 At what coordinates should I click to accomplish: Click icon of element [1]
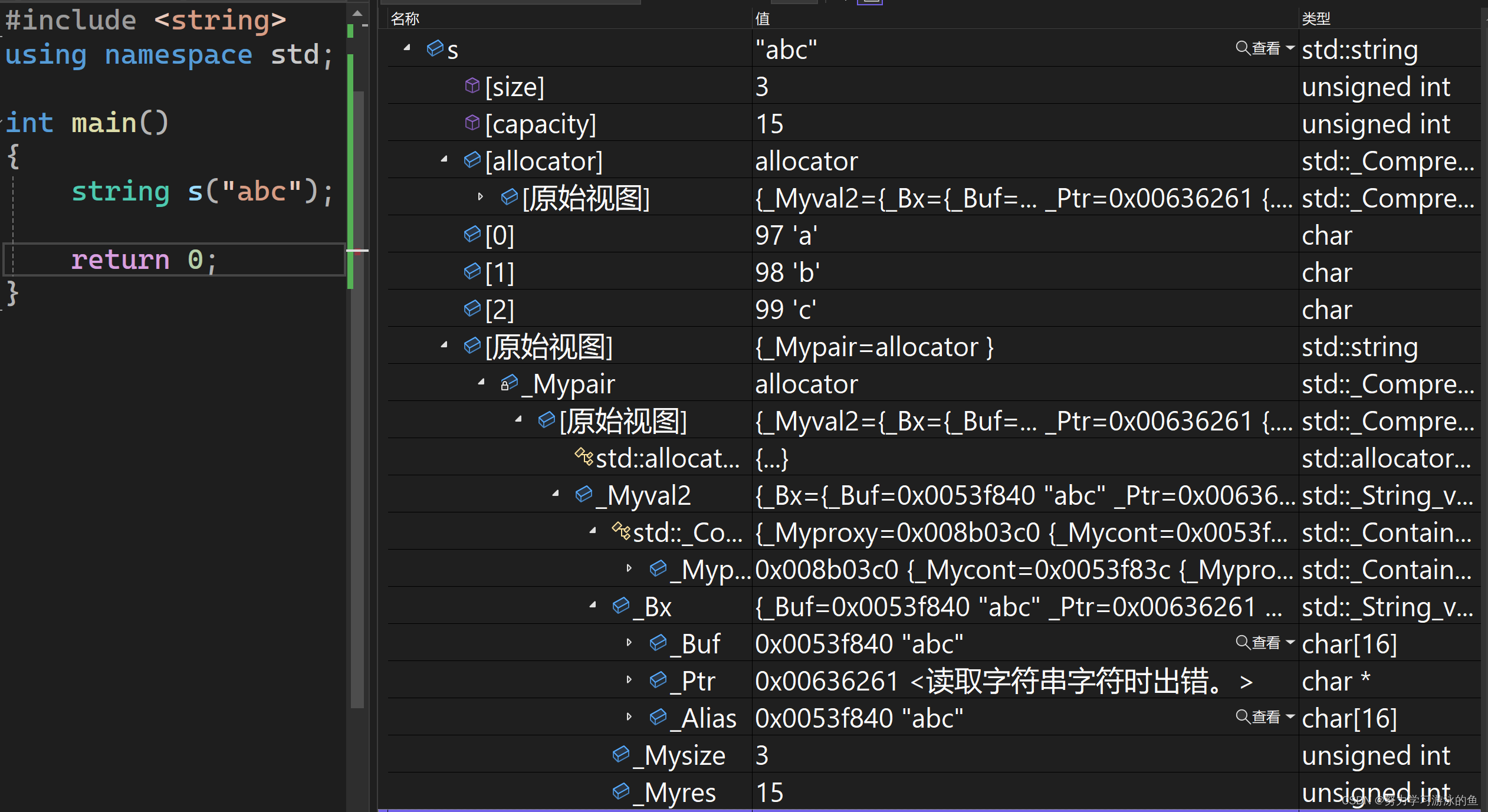coord(472,271)
